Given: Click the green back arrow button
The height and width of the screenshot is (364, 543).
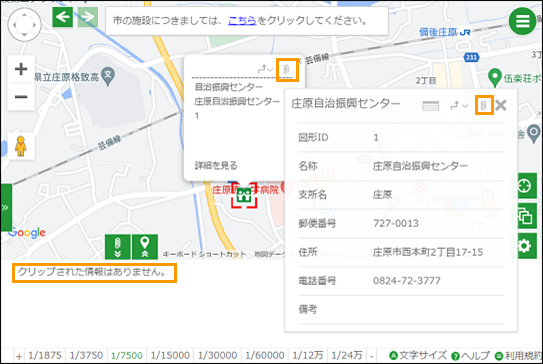Looking at the screenshot, I should pyautogui.click(x=63, y=17).
